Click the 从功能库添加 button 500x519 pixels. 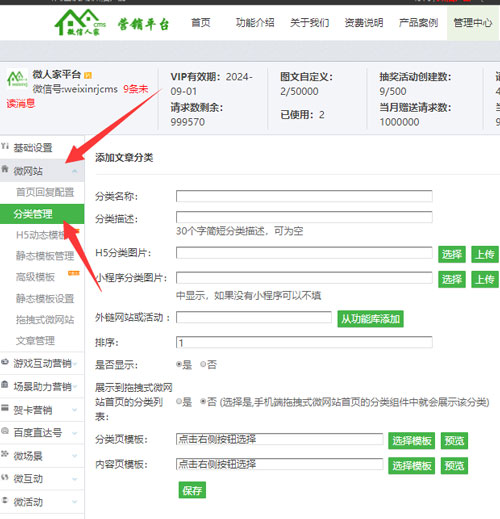tap(370, 319)
